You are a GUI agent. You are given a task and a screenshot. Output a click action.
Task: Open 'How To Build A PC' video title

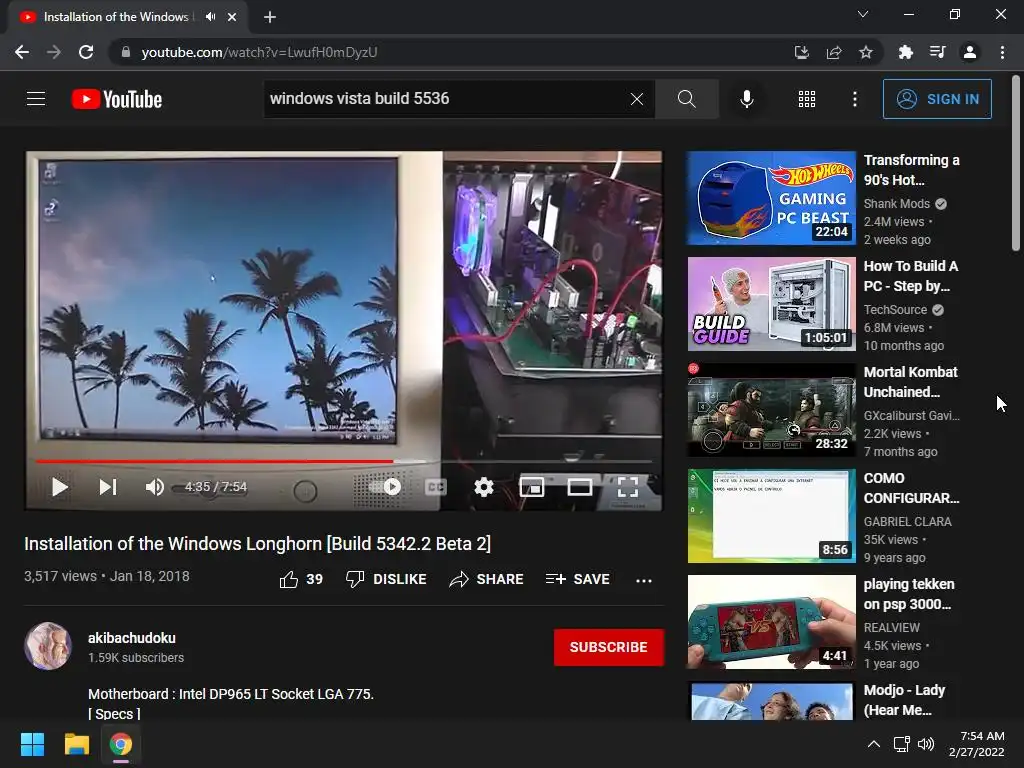click(x=911, y=276)
